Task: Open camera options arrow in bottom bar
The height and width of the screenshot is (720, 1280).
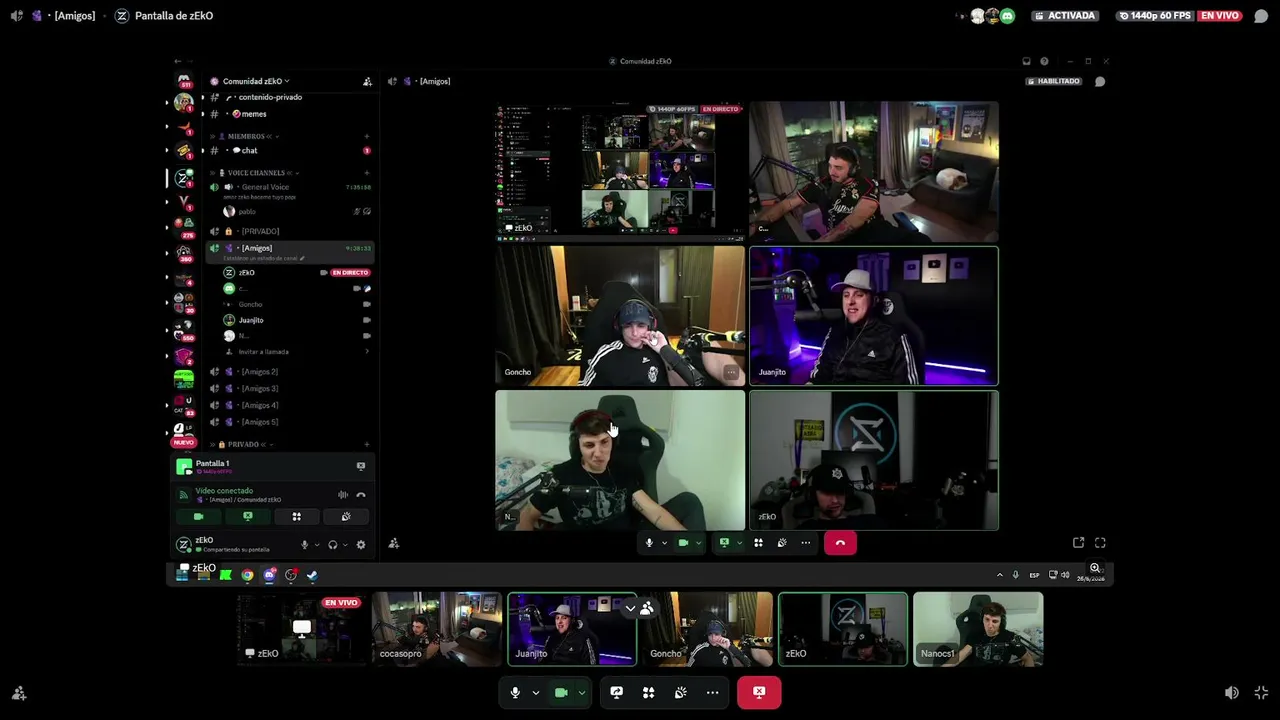Action: [581, 692]
